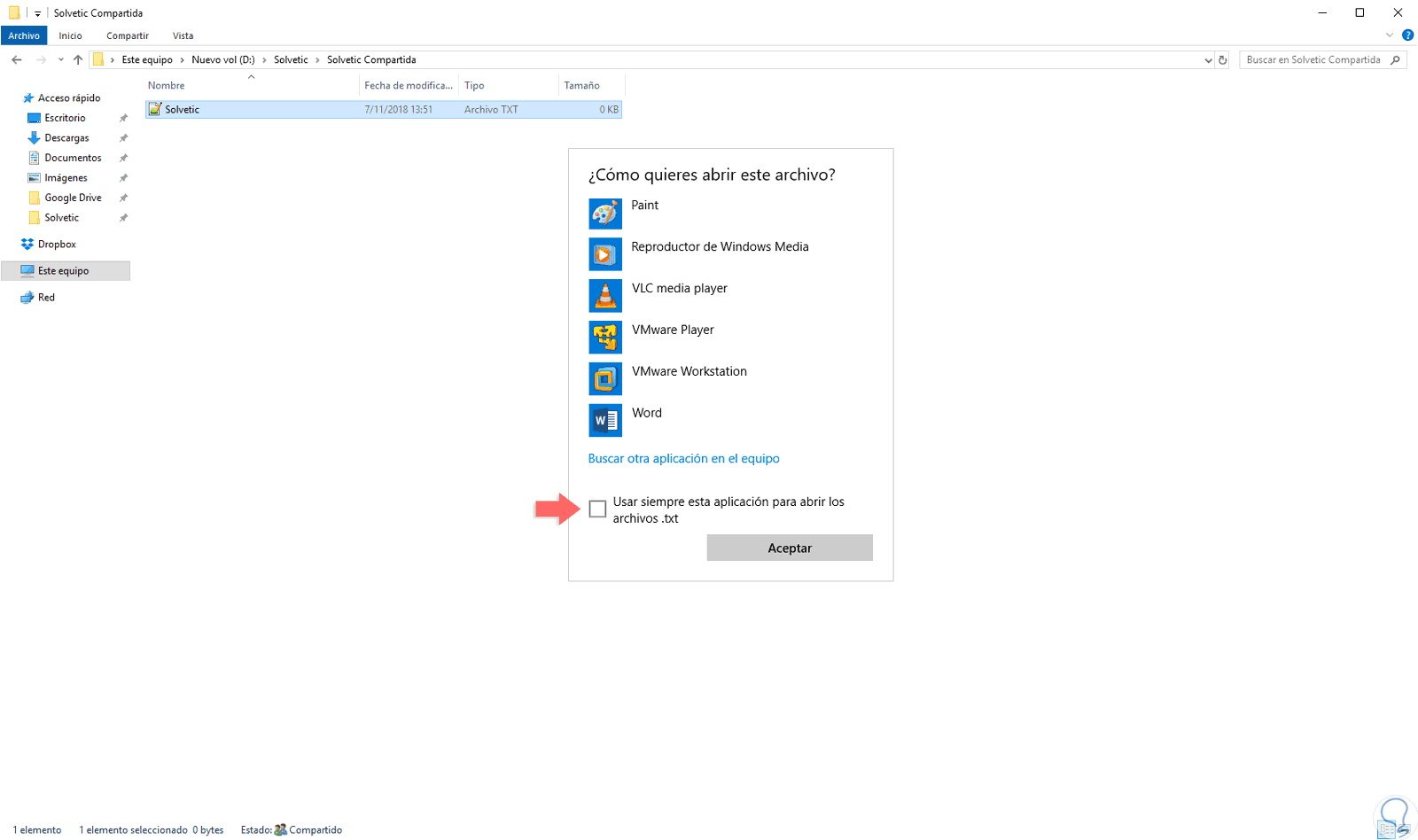Switch to the Inicio ribbon tab
Viewport: 1418px width, 840px height.
coord(70,35)
